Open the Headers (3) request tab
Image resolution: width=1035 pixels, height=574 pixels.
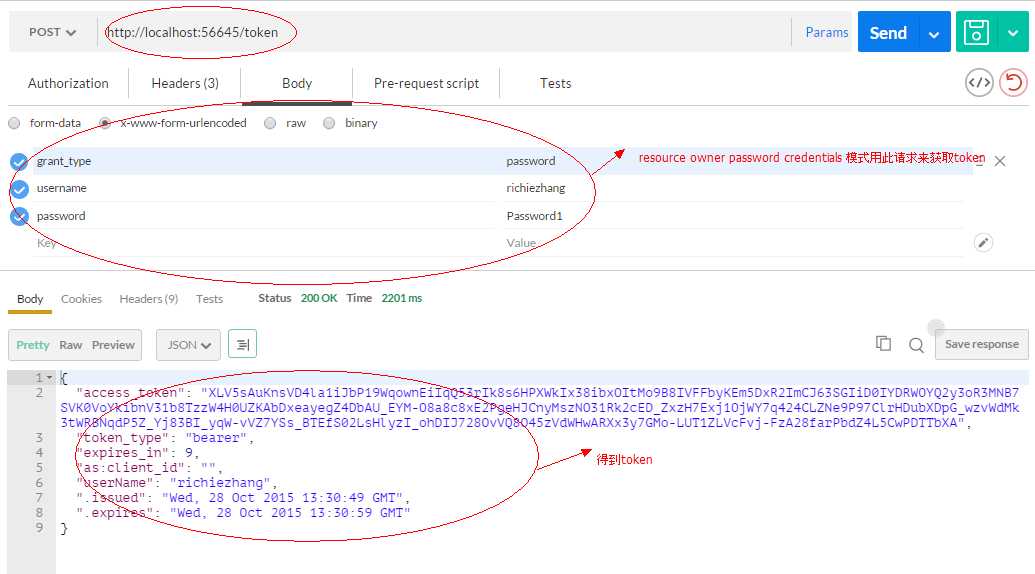click(185, 84)
